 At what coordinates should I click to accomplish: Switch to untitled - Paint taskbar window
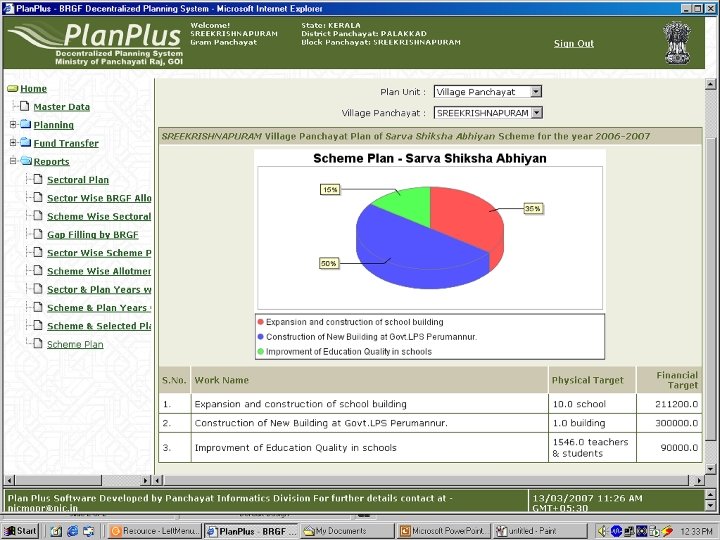pyautogui.click(x=540, y=531)
